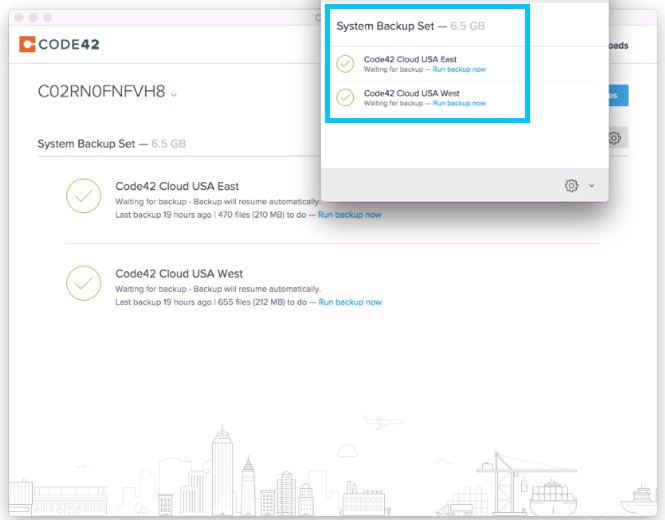
Task: Click USA East checkmark icon in popup panel
Action: 345,64
